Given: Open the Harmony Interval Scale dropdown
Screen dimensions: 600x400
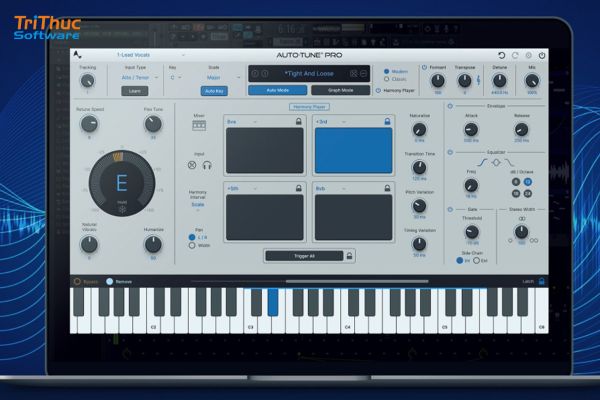Looking at the screenshot, I should coord(198,206).
